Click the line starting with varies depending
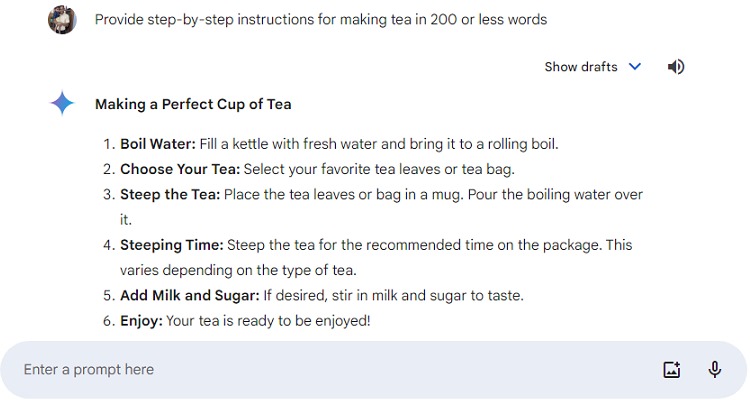 point(238,270)
